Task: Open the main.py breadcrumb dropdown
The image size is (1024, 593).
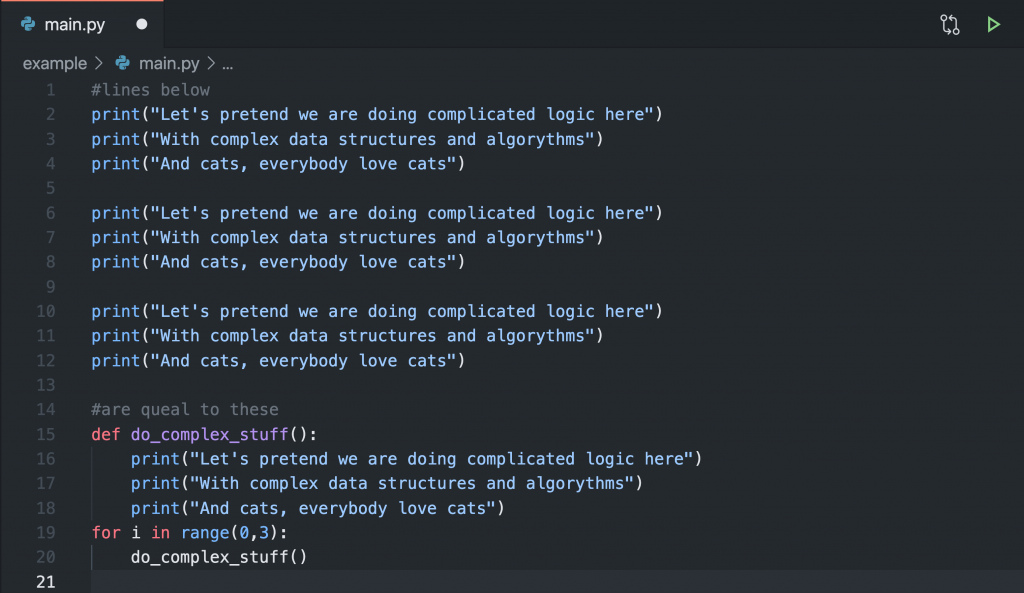Action: (169, 63)
